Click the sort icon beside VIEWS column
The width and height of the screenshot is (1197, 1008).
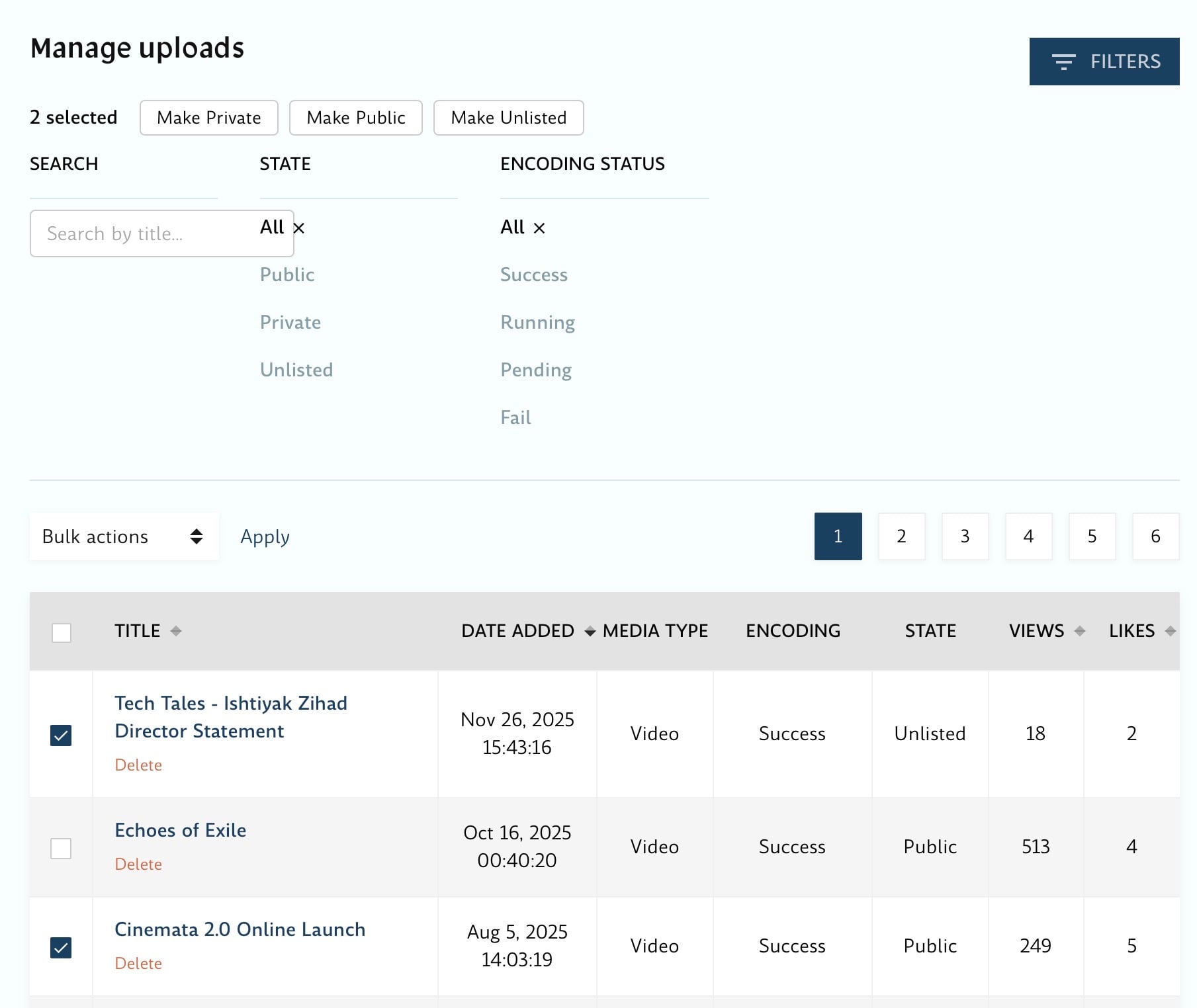[1080, 631]
